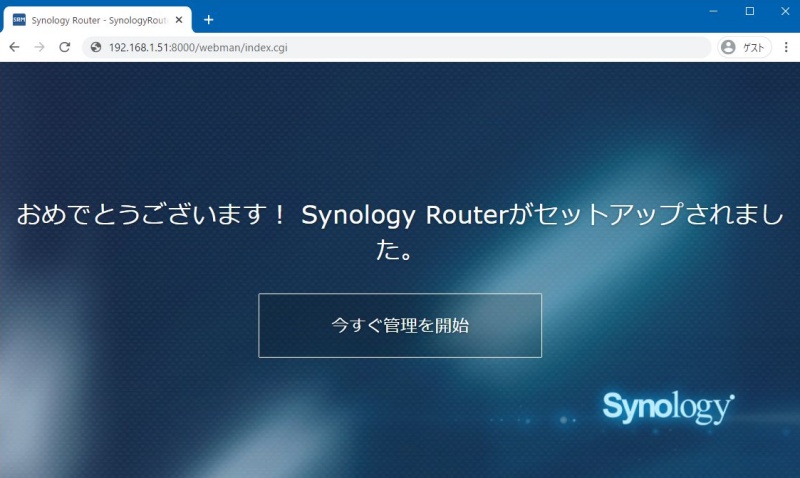Viewport: 800px width, 478px height.
Task: Open the Chrome three-dot menu
Action: pos(786,47)
